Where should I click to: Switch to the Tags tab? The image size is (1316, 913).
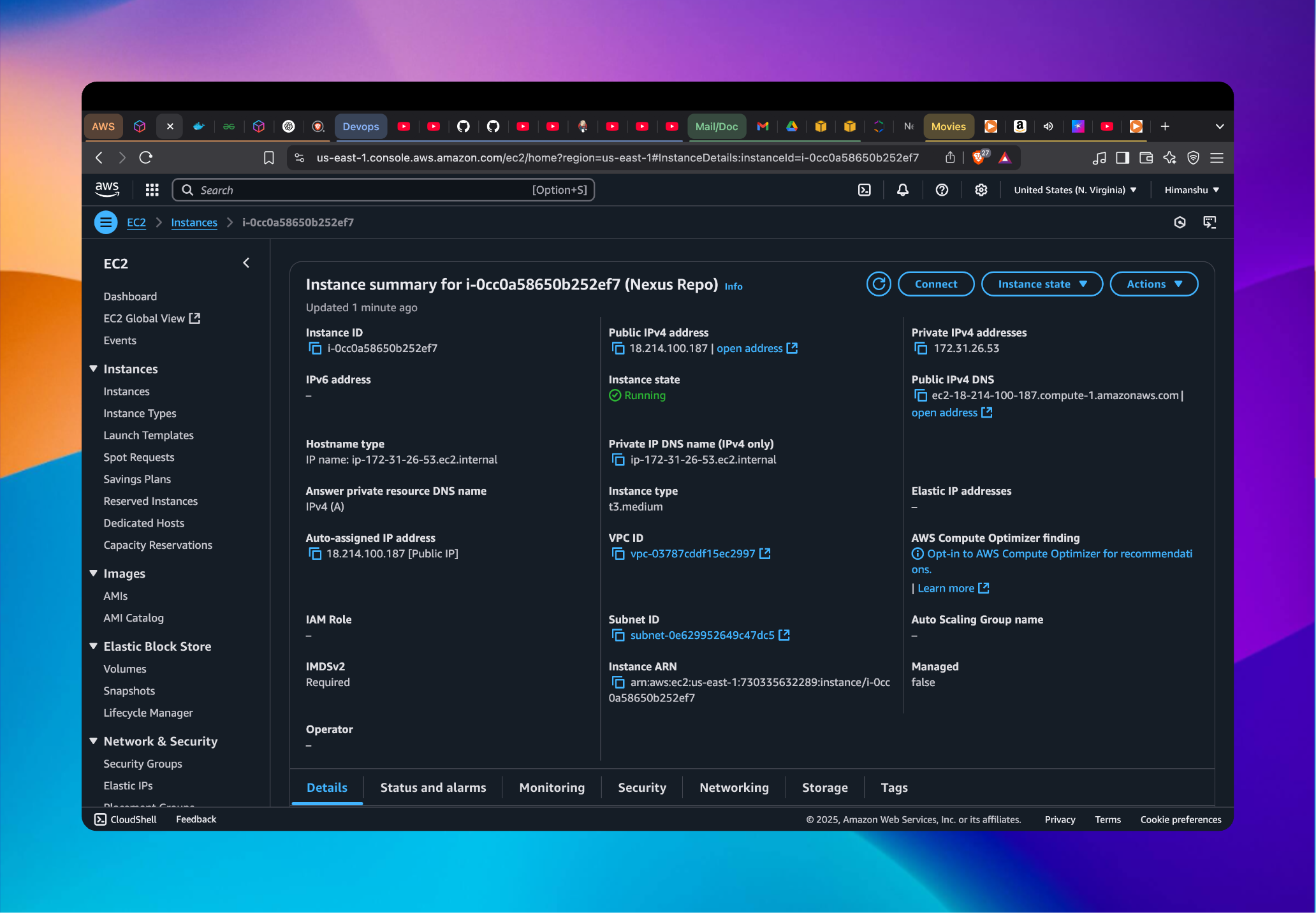point(894,787)
